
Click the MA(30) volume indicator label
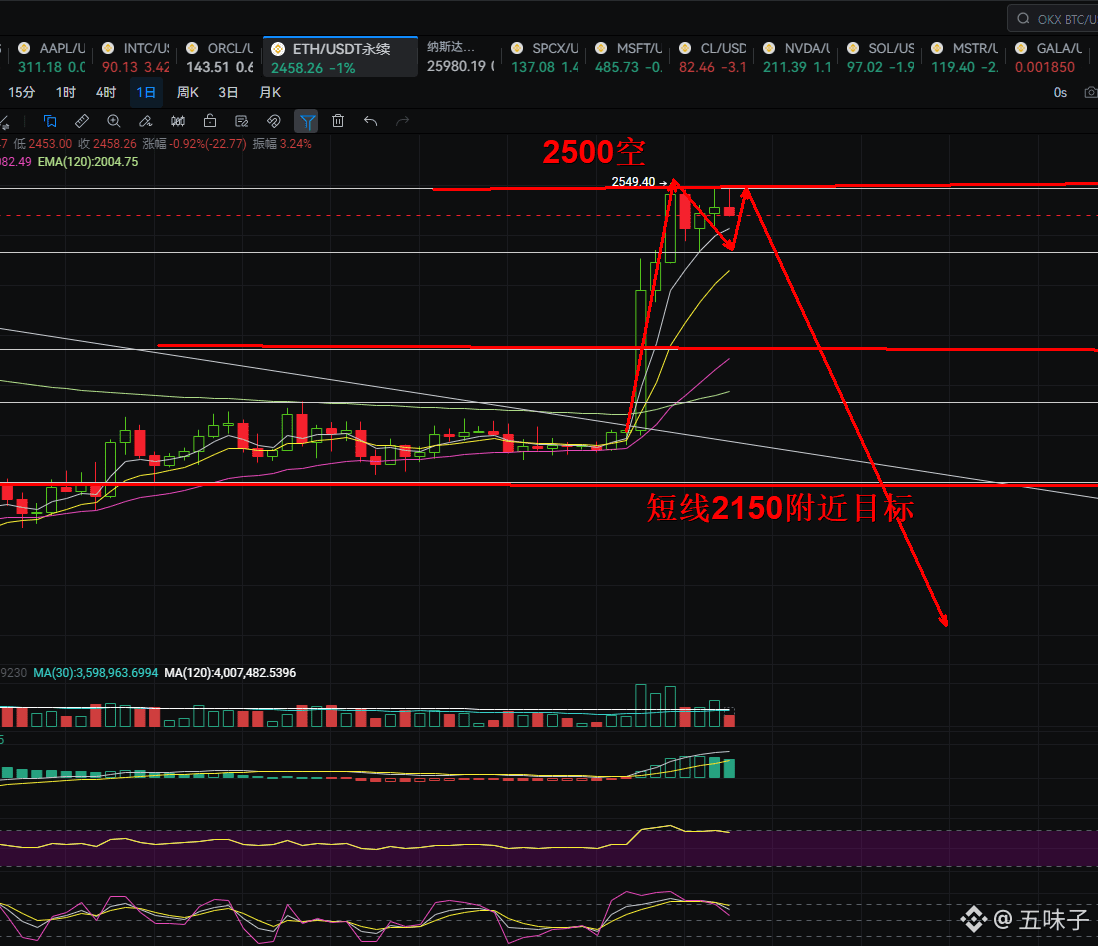pos(95,673)
